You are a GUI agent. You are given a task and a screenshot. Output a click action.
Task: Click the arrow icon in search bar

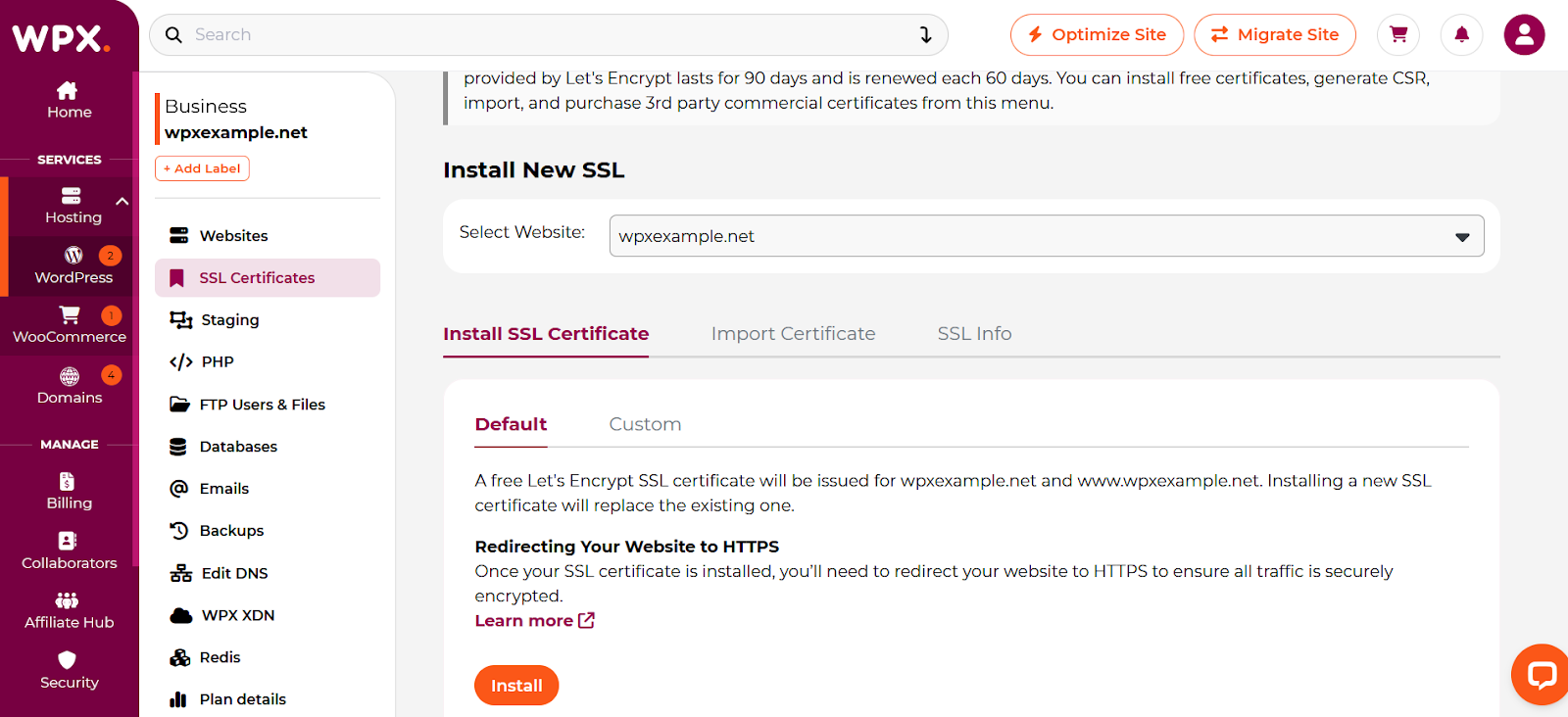tap(925, 35)
